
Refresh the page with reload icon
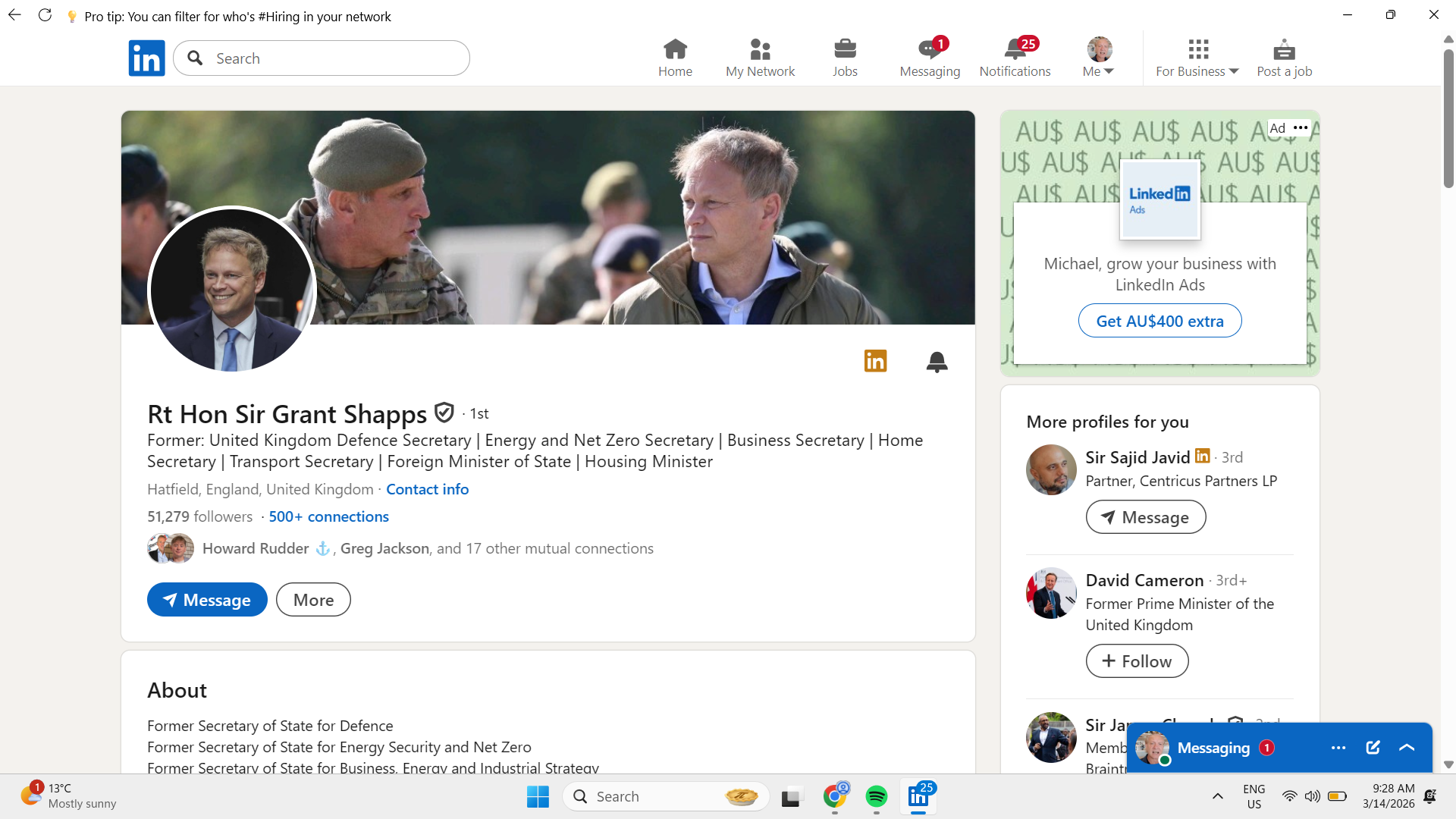point(45,16)
